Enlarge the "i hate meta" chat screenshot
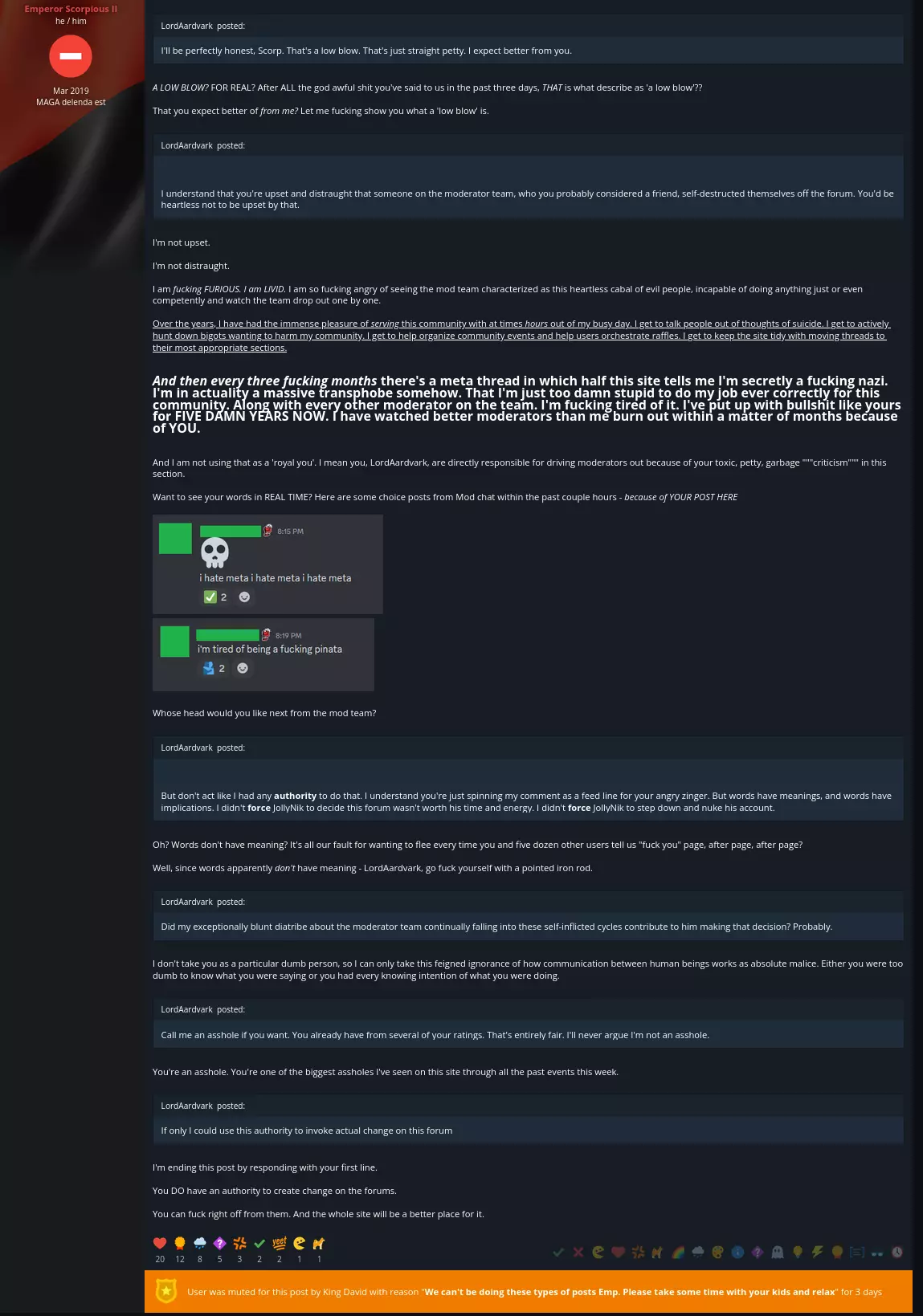This screenshot has width=923, height=1316. coord(268,564)
